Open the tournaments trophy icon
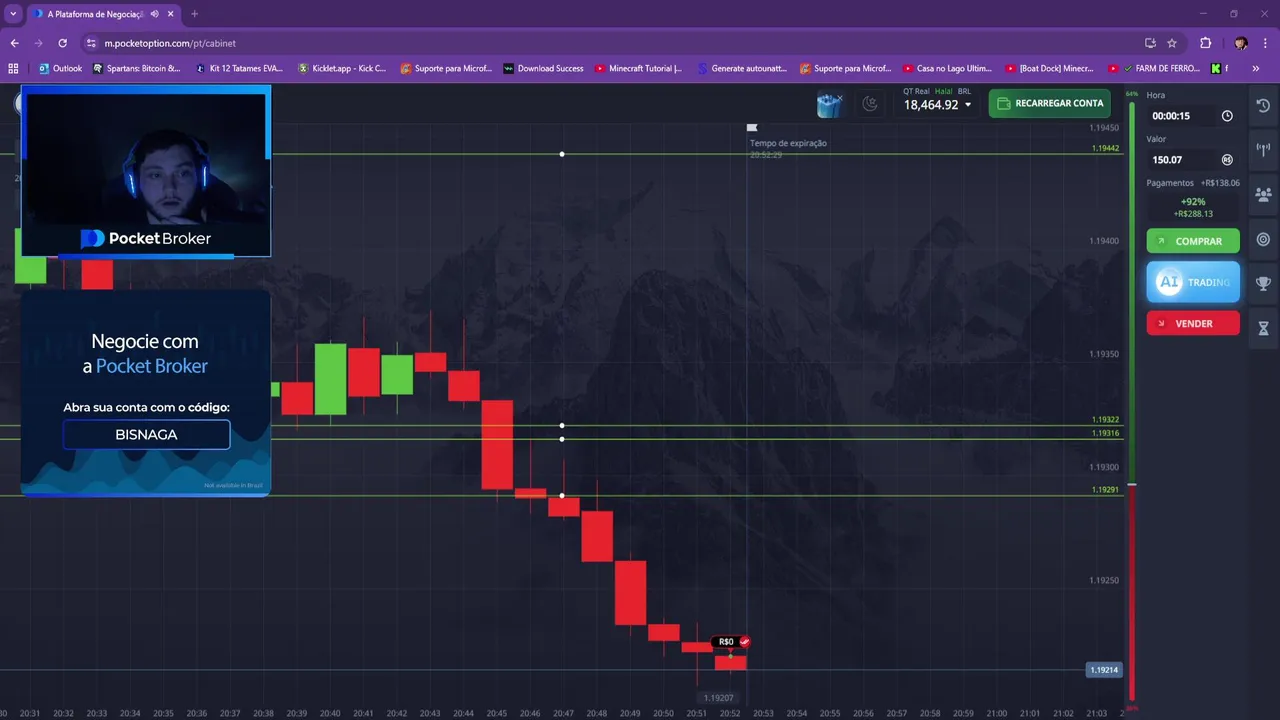Viewport: 1280px width, 720px height. [x=1263, y=284]
